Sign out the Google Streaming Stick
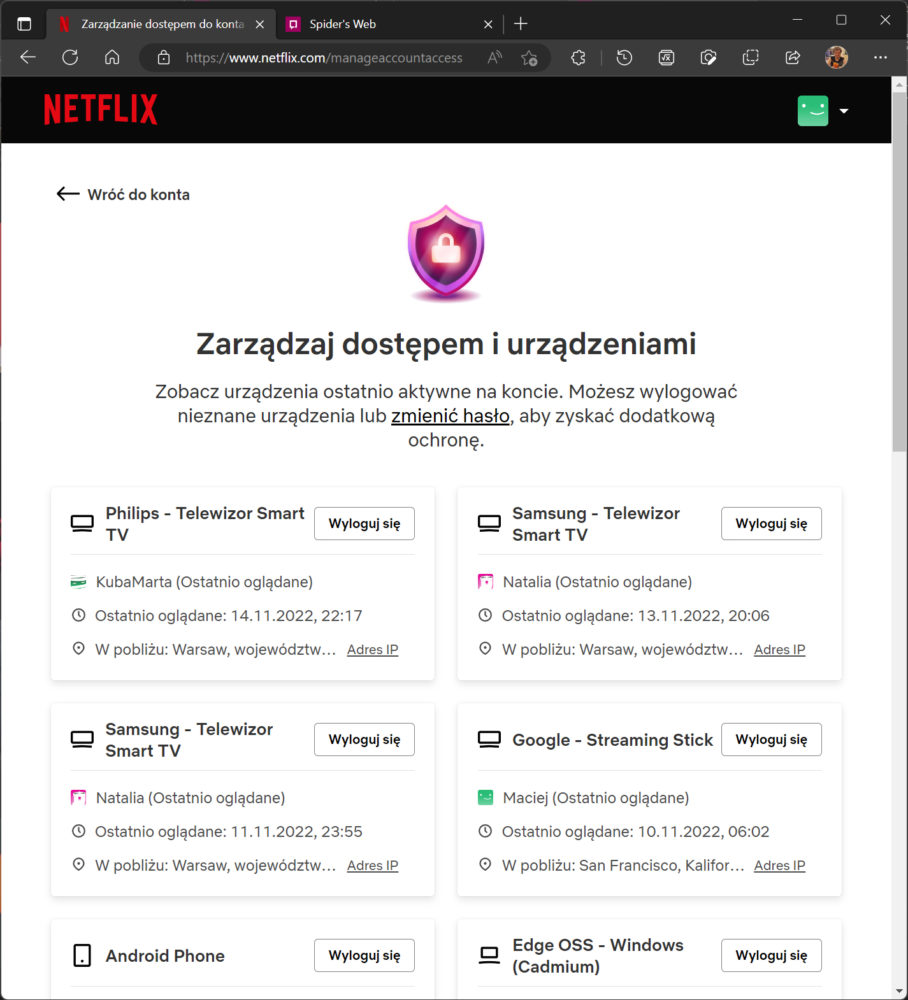Screen dimensions: 908x1000 (771, 739)
